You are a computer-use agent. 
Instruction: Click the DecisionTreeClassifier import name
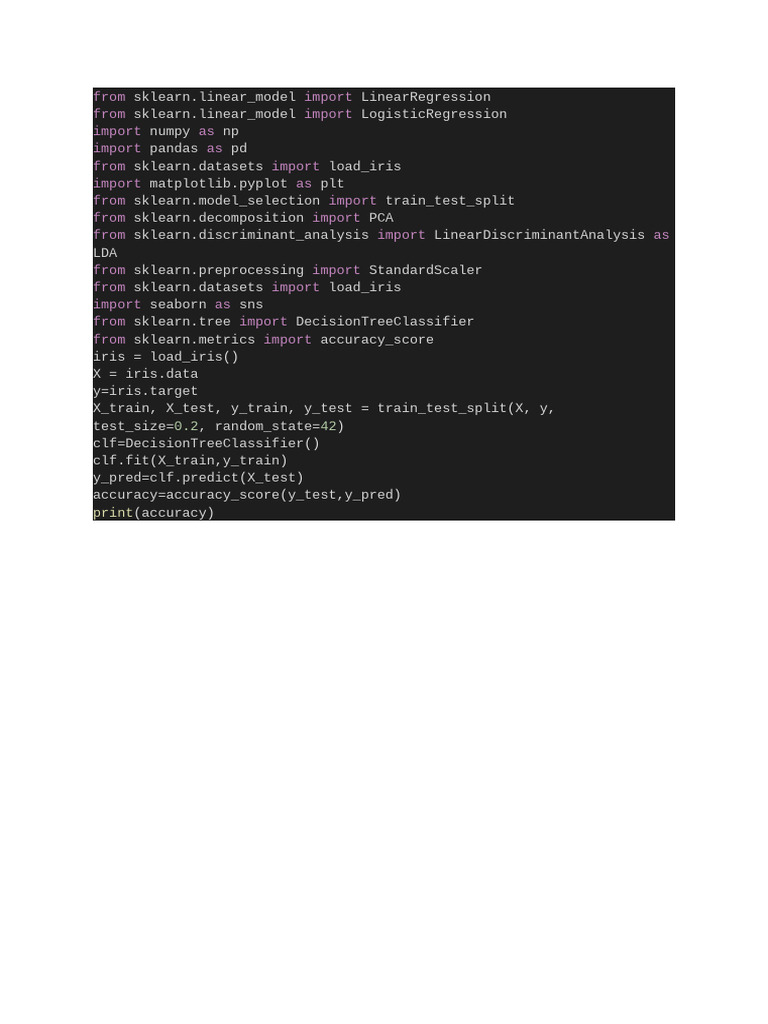click(385, 321)
